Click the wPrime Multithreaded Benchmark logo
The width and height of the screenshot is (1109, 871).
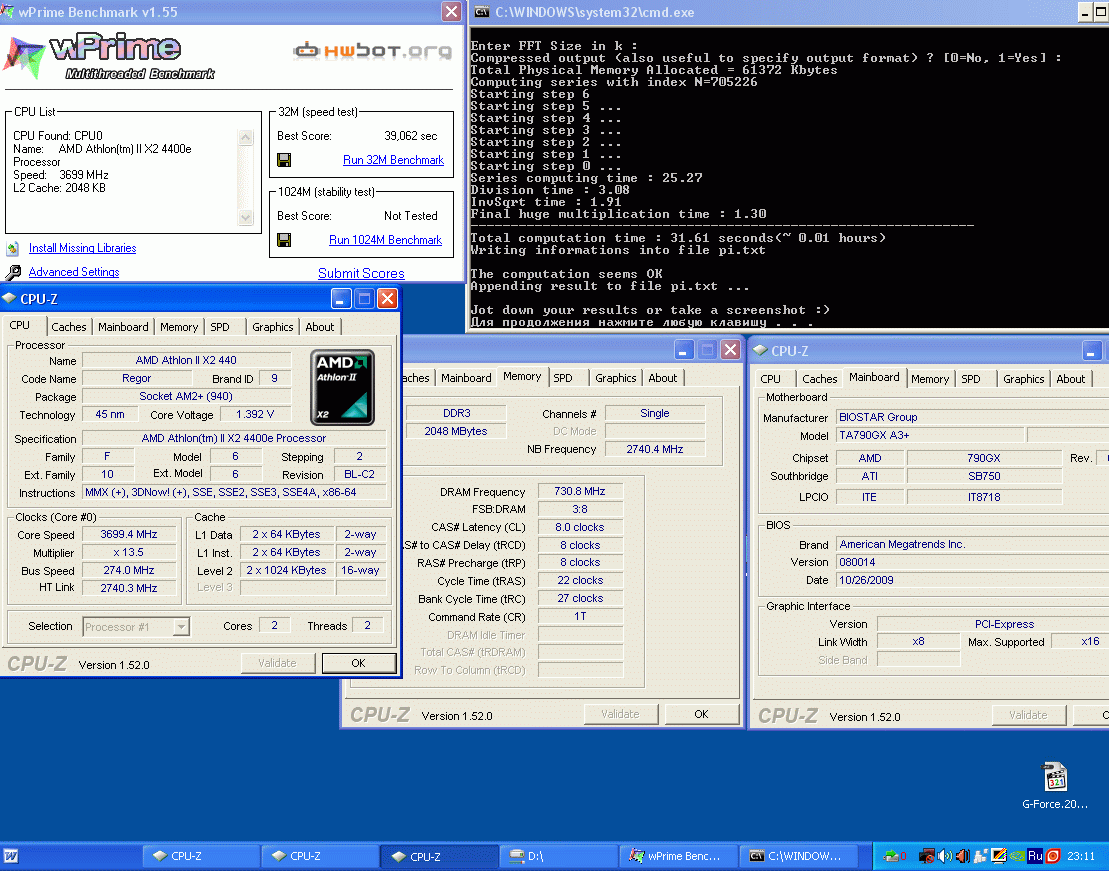pyautogui.click(x=110, y=56)
